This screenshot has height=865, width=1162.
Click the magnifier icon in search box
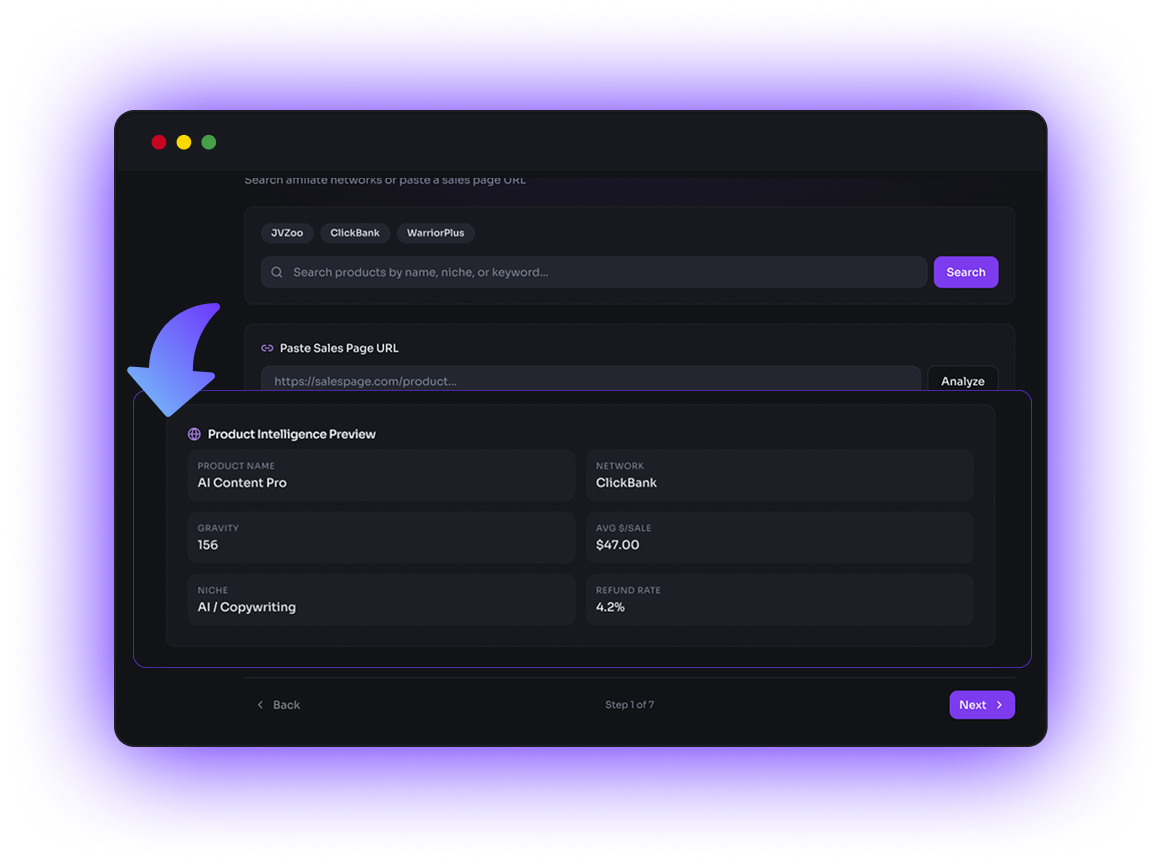click(x=276, y=272)
